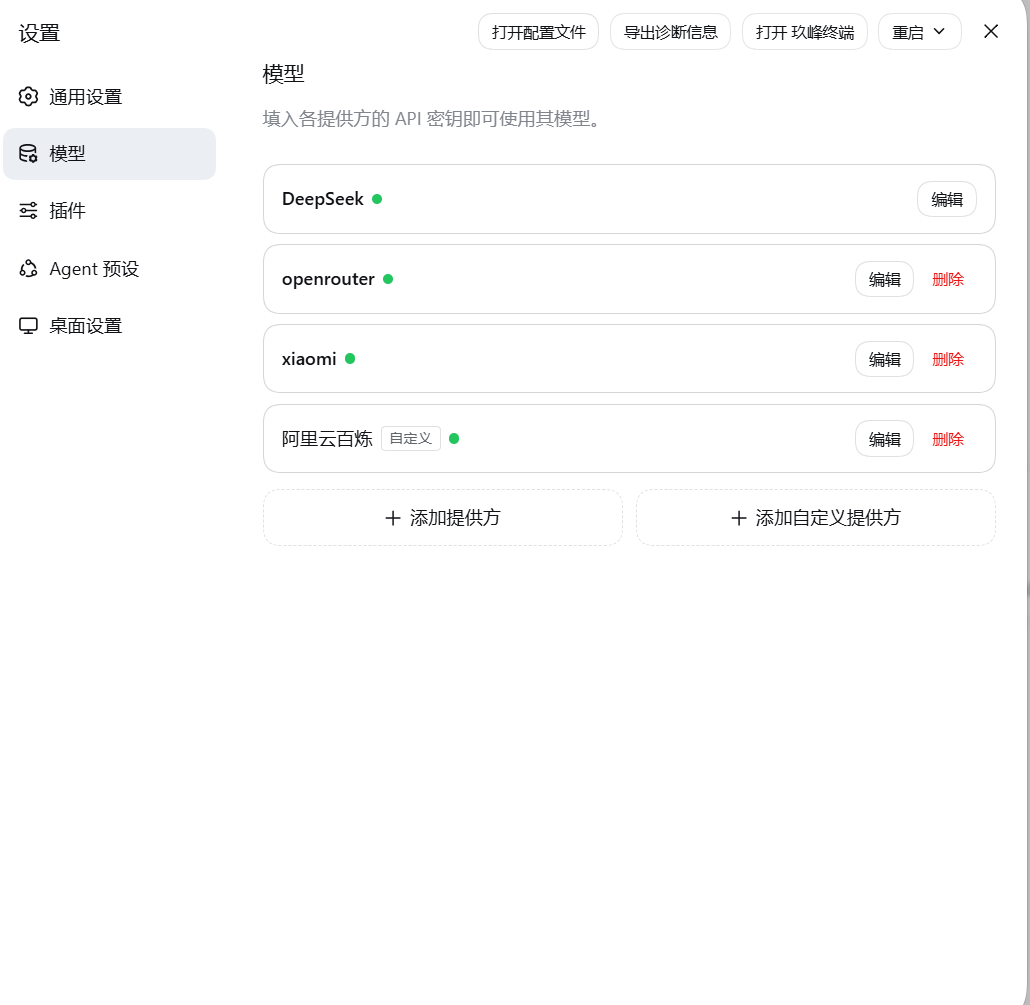Edit the xiaomi provider

pos(884,359)
